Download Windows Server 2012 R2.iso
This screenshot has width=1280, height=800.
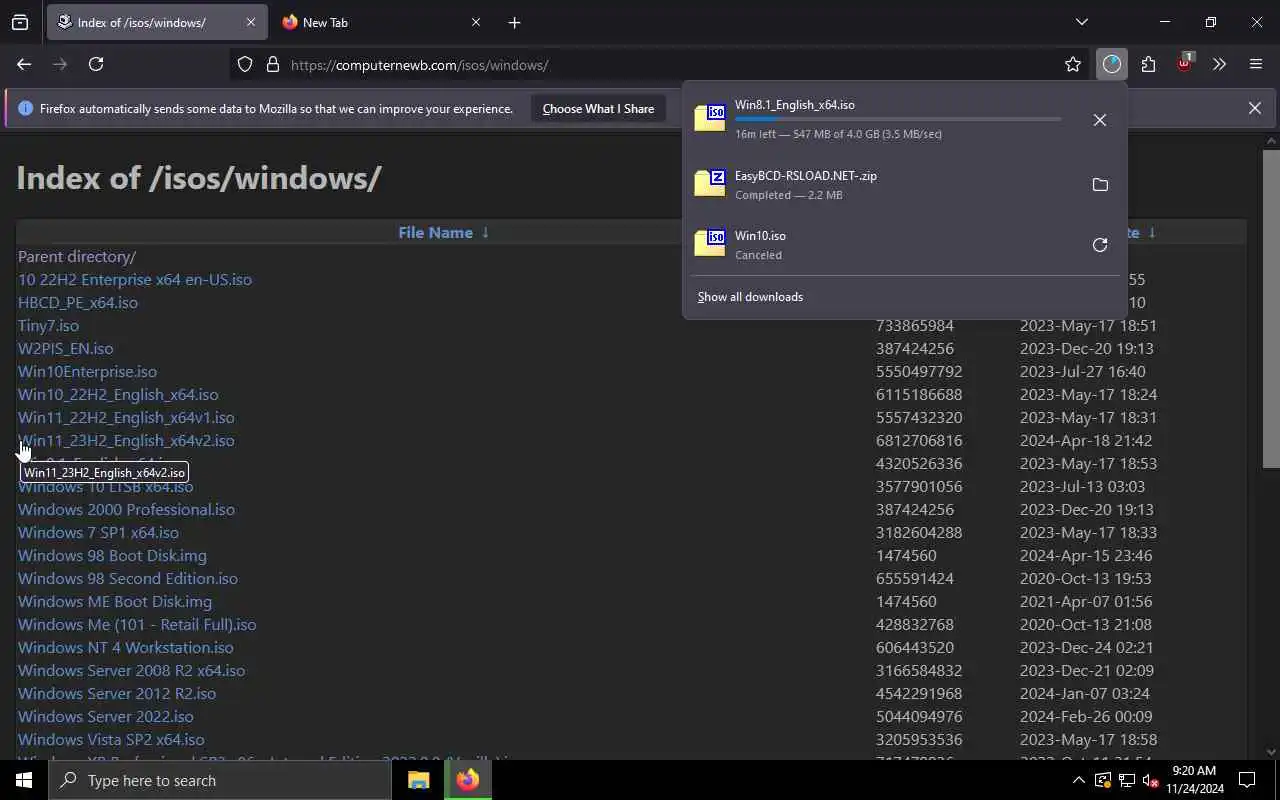117,694
